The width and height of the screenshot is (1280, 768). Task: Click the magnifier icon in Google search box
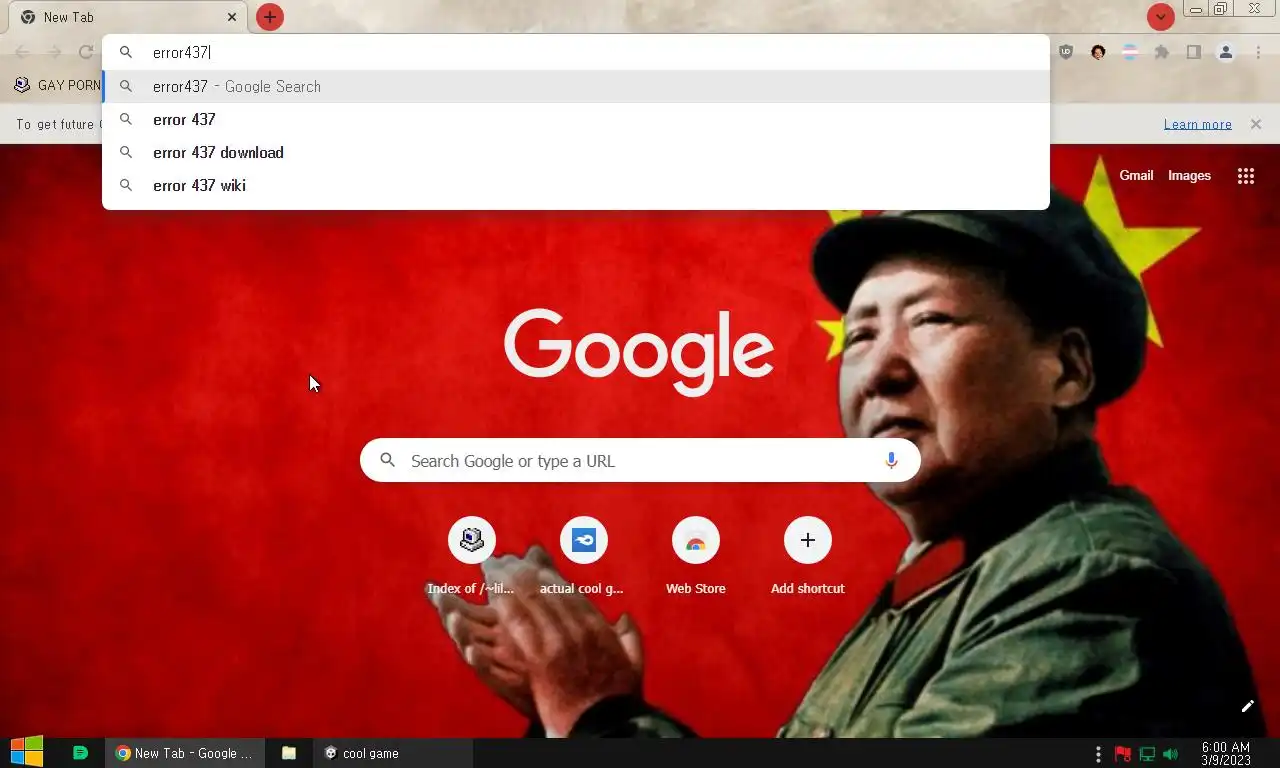(388, 460)
